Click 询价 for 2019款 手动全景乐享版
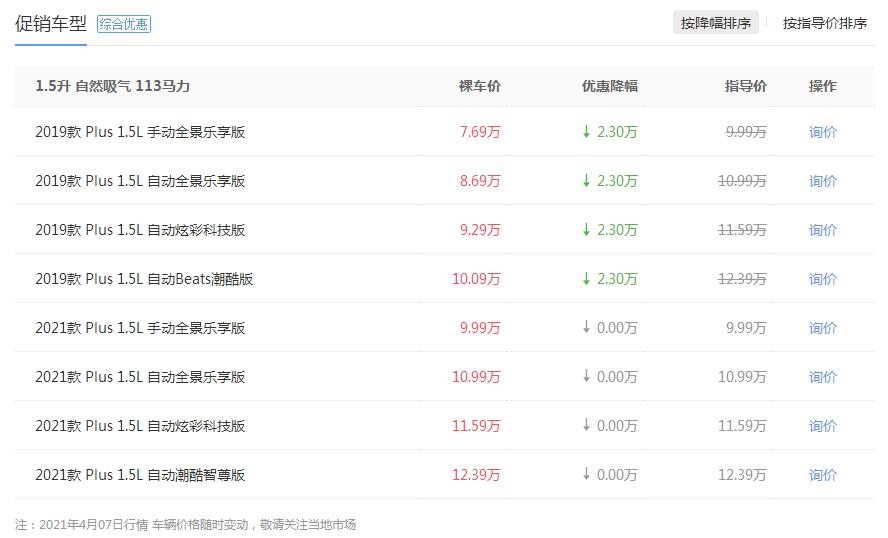The width and height of the screenshot is (888, 538). click(x=822, y=132)
